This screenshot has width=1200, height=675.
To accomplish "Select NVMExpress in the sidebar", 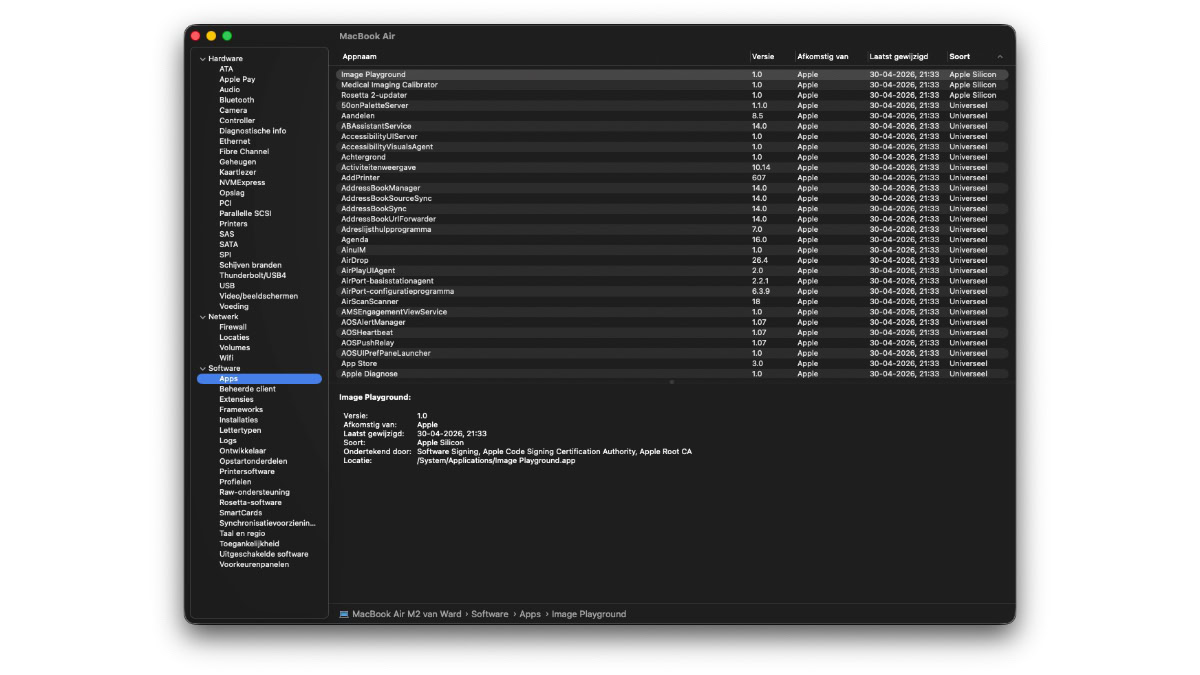I will tap(242, 183).
